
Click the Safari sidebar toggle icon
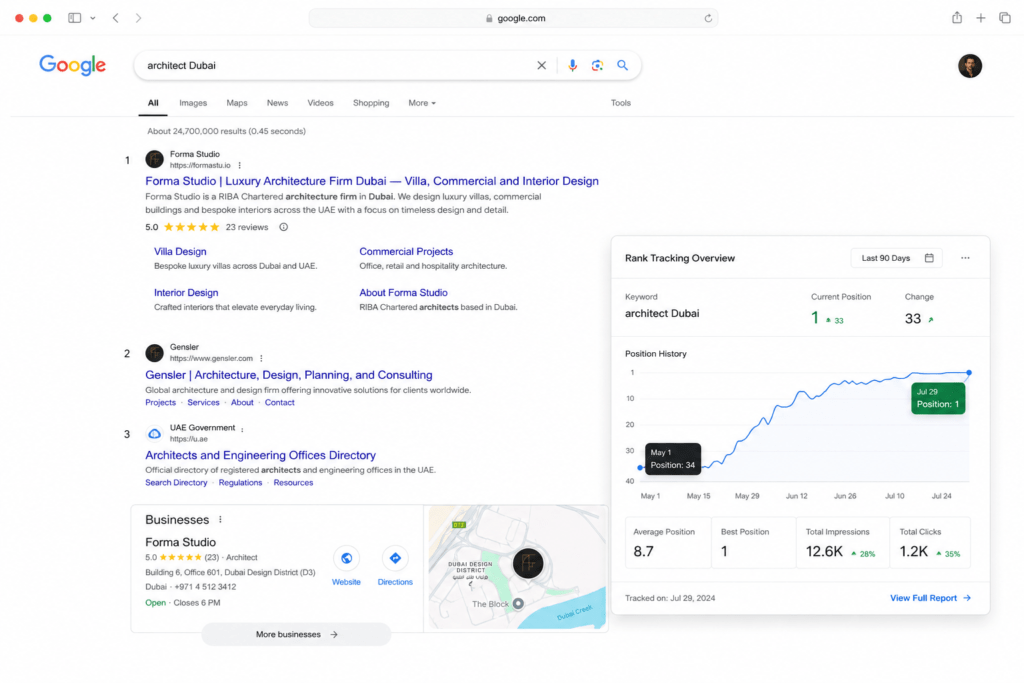74,18
